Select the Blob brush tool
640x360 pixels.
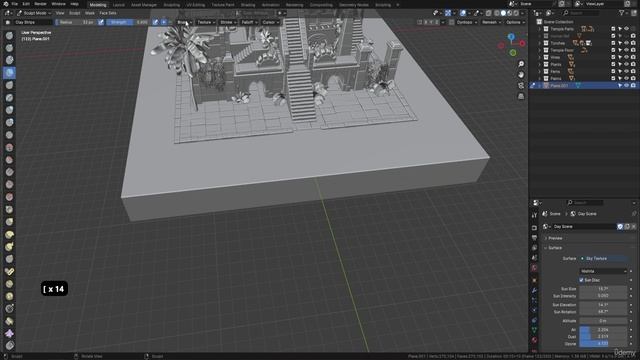pos(9,122)
